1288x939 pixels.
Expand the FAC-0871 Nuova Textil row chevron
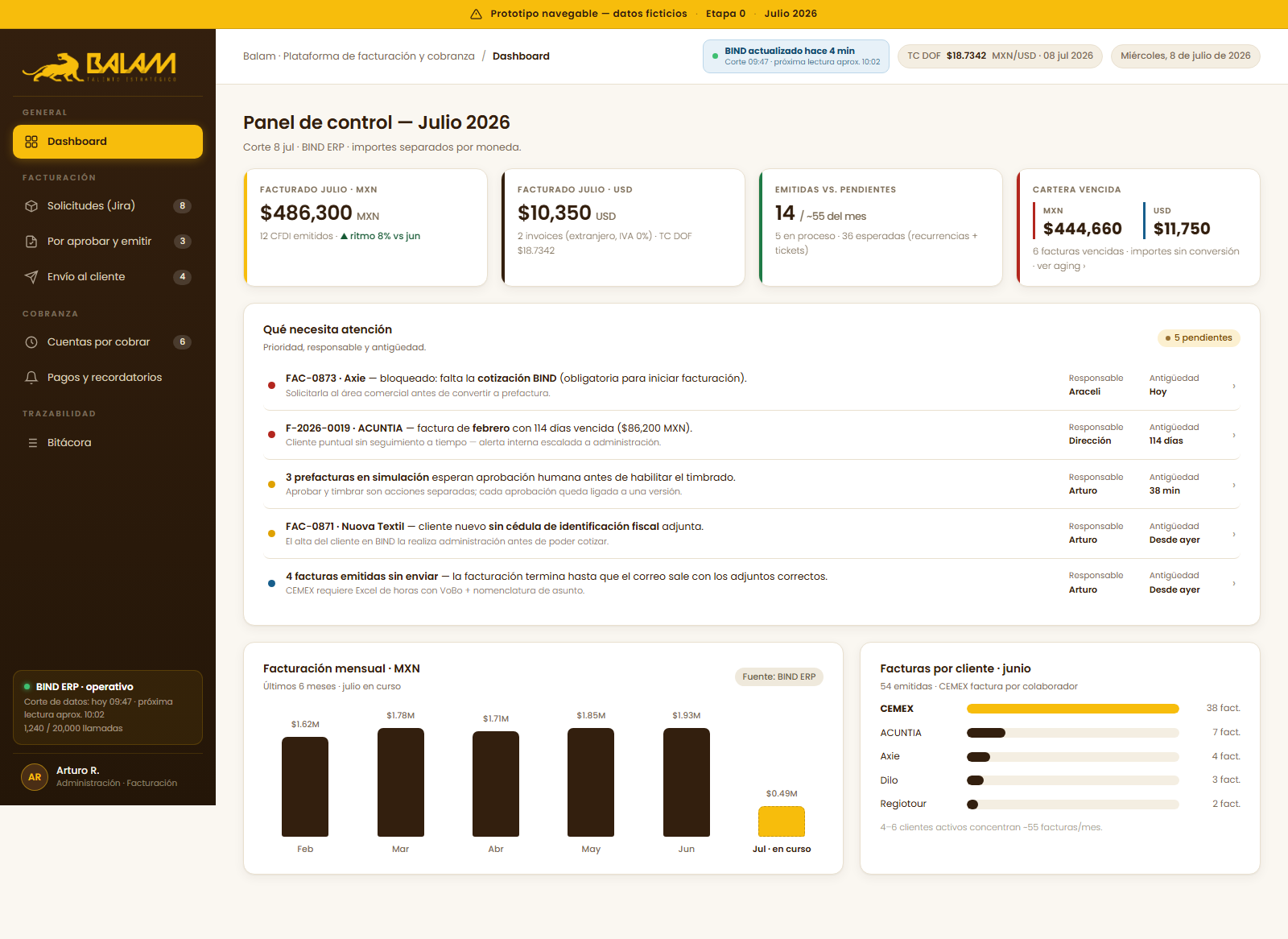click(x=1234, y=534)
